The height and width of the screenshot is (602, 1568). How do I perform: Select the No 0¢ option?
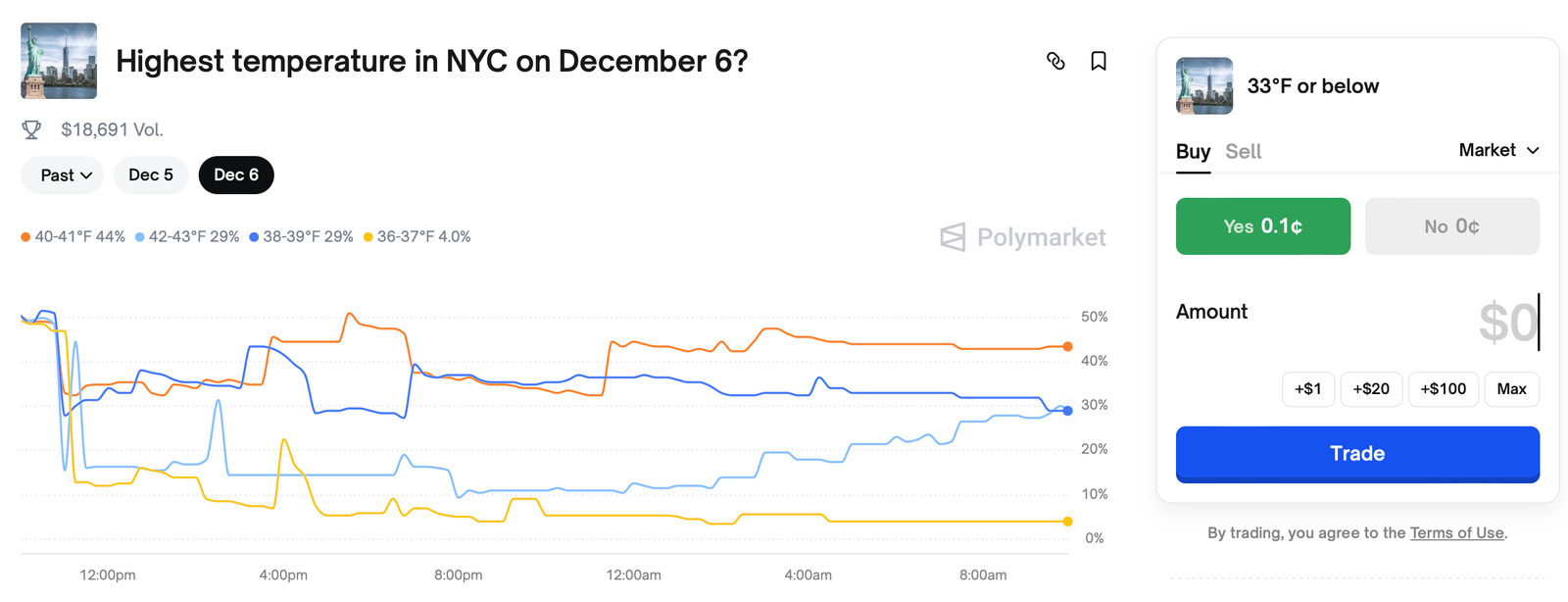coord(1451,226)
